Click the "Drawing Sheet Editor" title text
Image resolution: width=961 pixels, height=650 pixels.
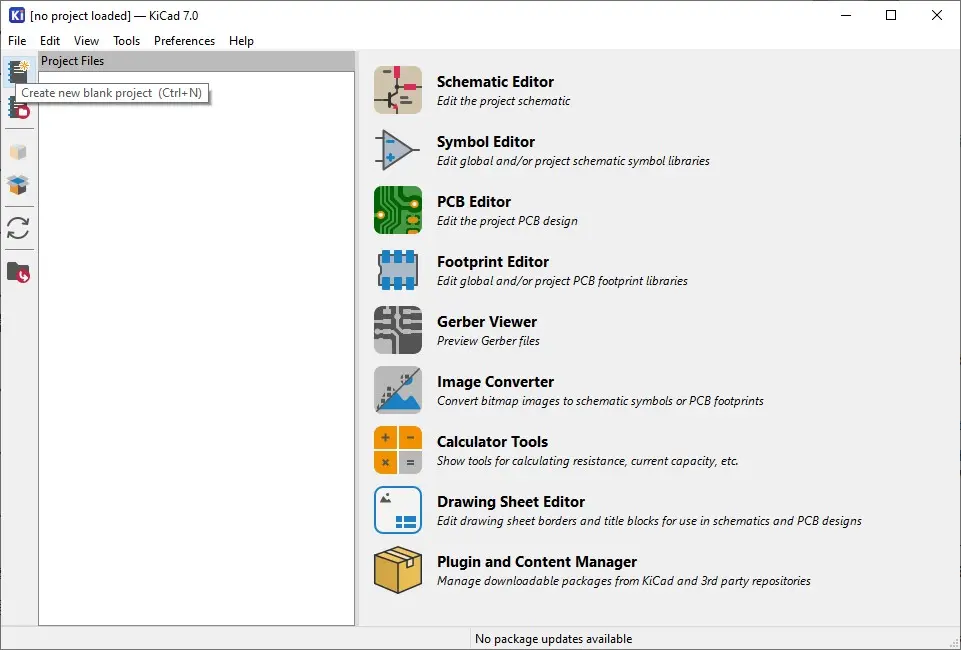tap(511, 502)
